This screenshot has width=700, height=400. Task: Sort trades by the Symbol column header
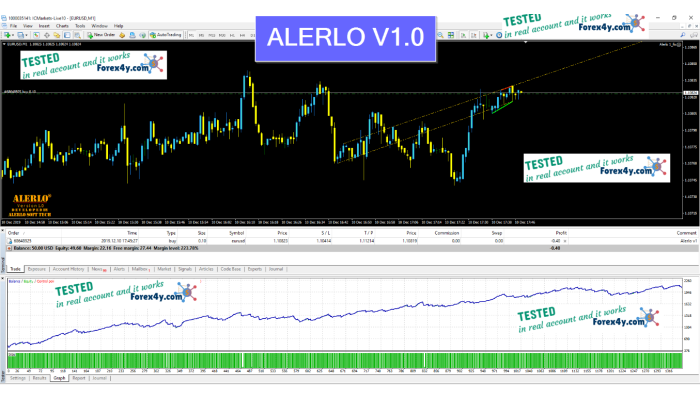pyautogui.click(x=237, y=233)
